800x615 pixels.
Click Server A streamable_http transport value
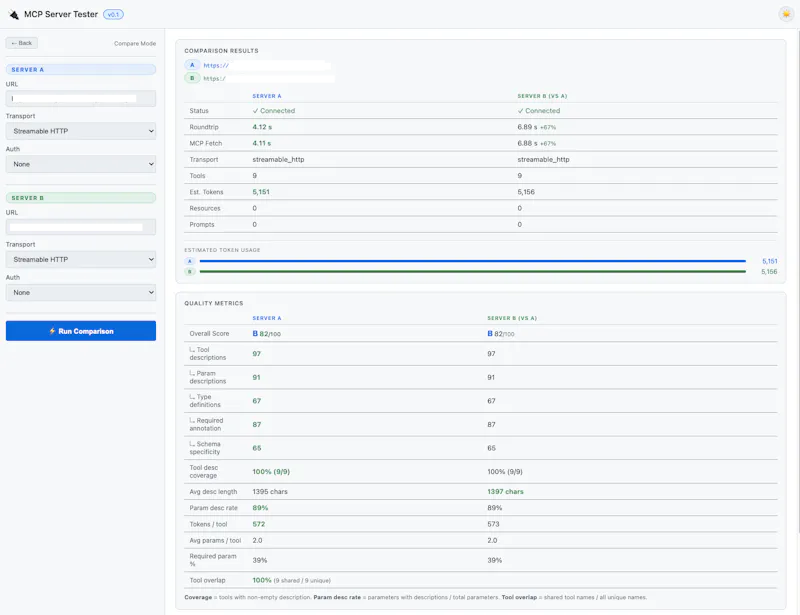(278, 160)
